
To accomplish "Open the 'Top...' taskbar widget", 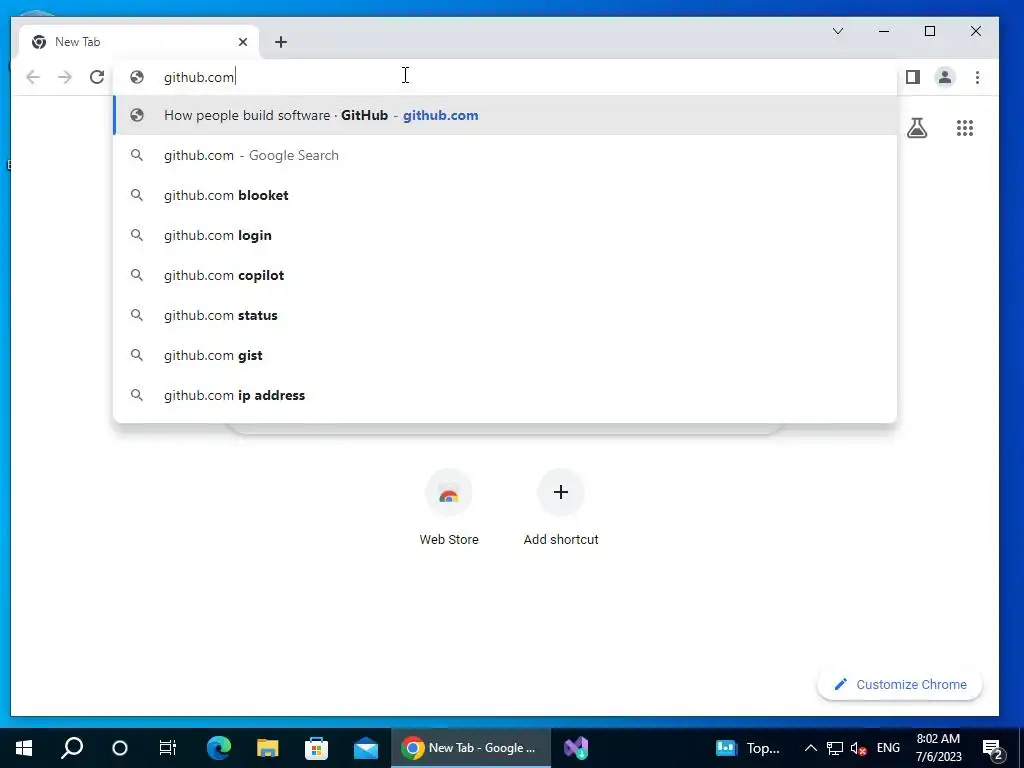I will [x=748, y=748].
